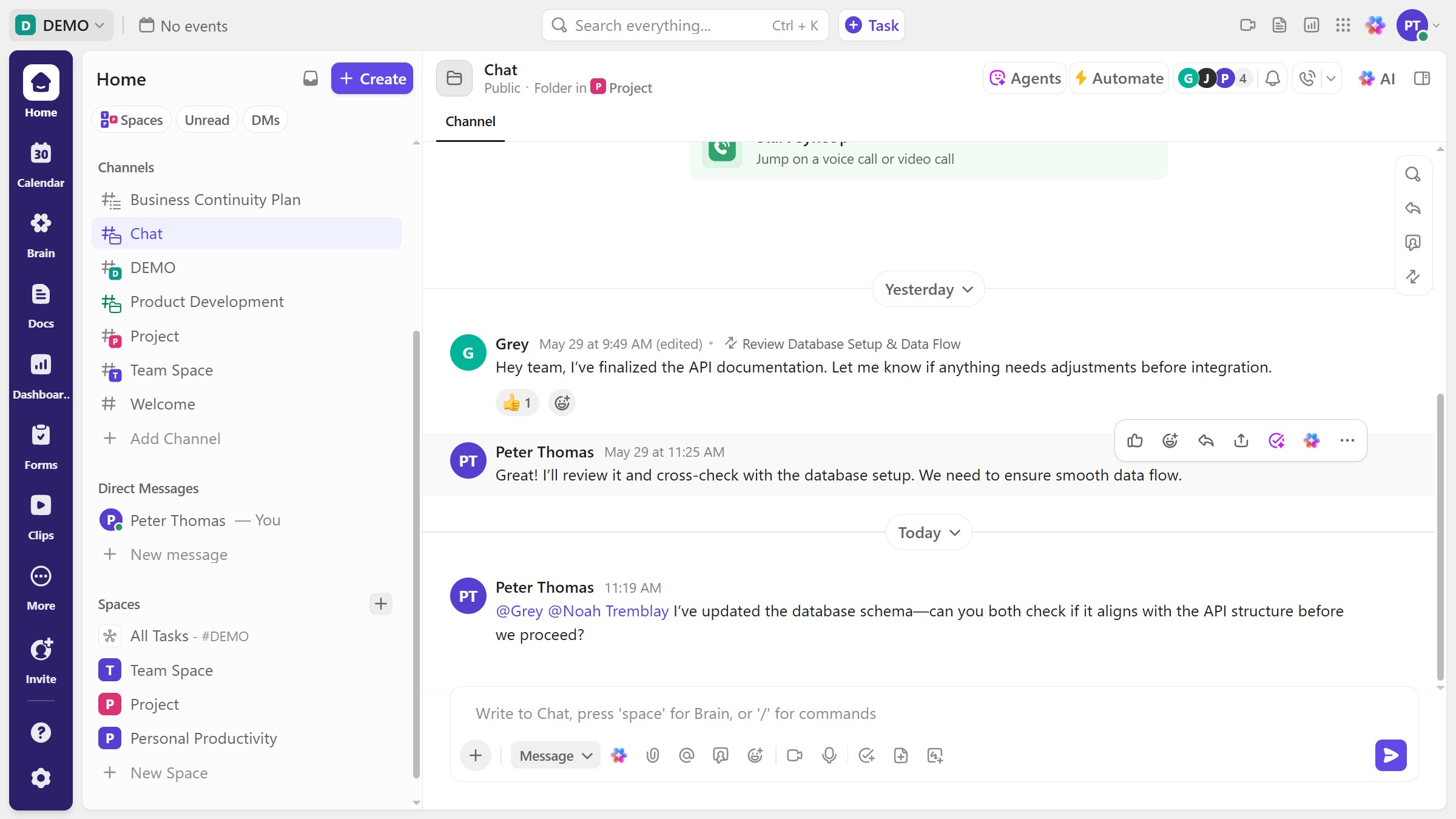Click the thumbs up icon in message hover toolbar
Screen dimensions: 1456x819
pyautogui.click(x=1134, y=440)
